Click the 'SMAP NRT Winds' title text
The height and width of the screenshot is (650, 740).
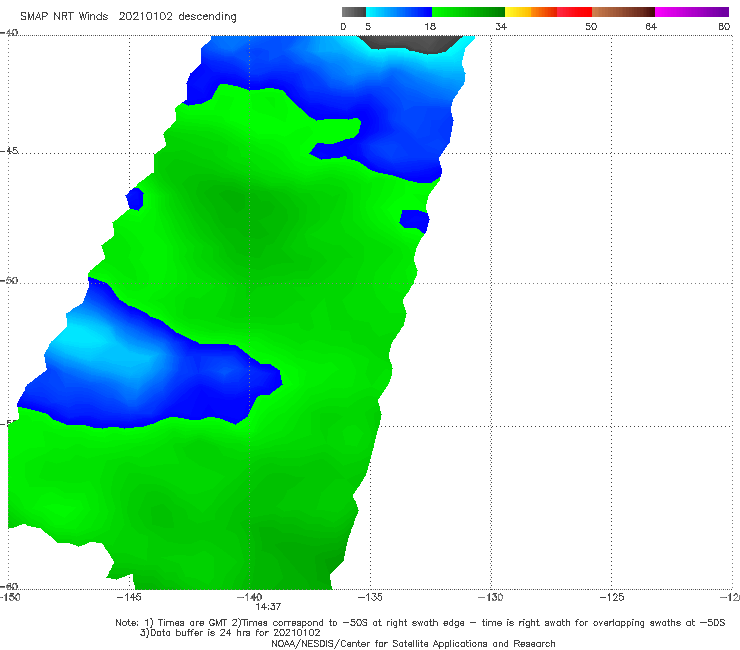(x=64, y=16)
